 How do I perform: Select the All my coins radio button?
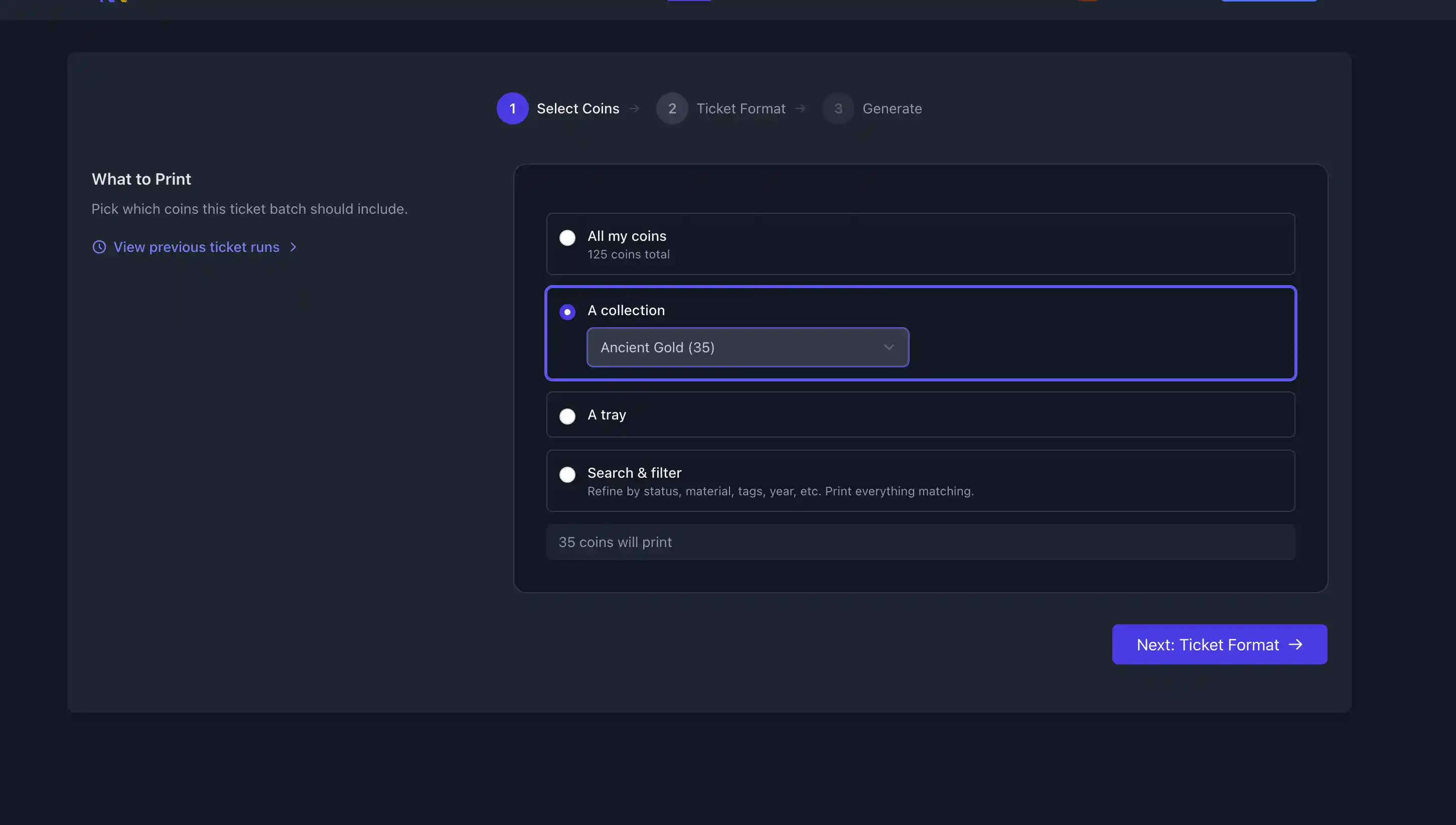pos(567,237)
